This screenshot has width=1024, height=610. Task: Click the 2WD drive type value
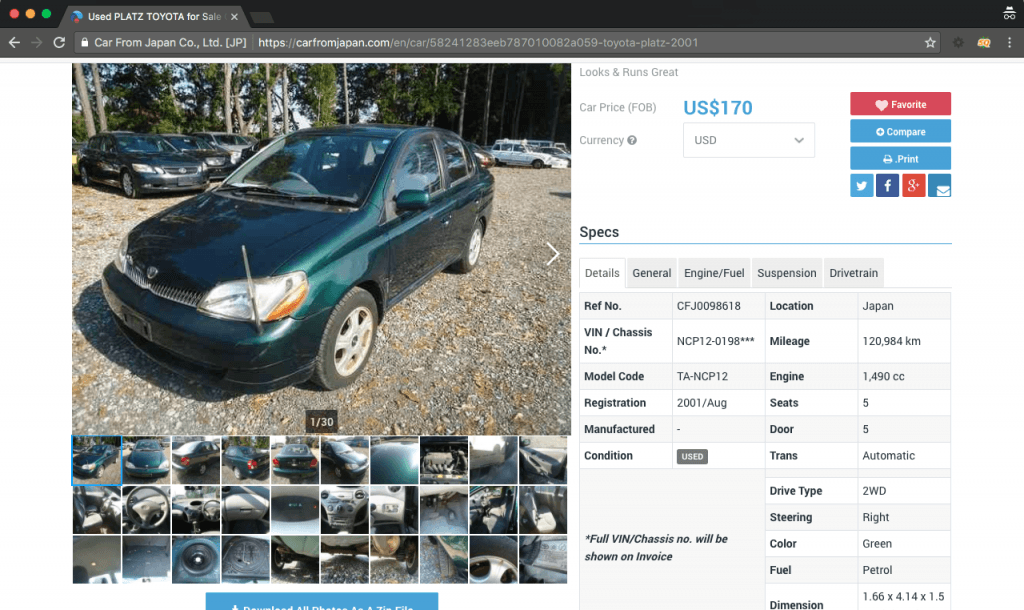tap(874, 490)
